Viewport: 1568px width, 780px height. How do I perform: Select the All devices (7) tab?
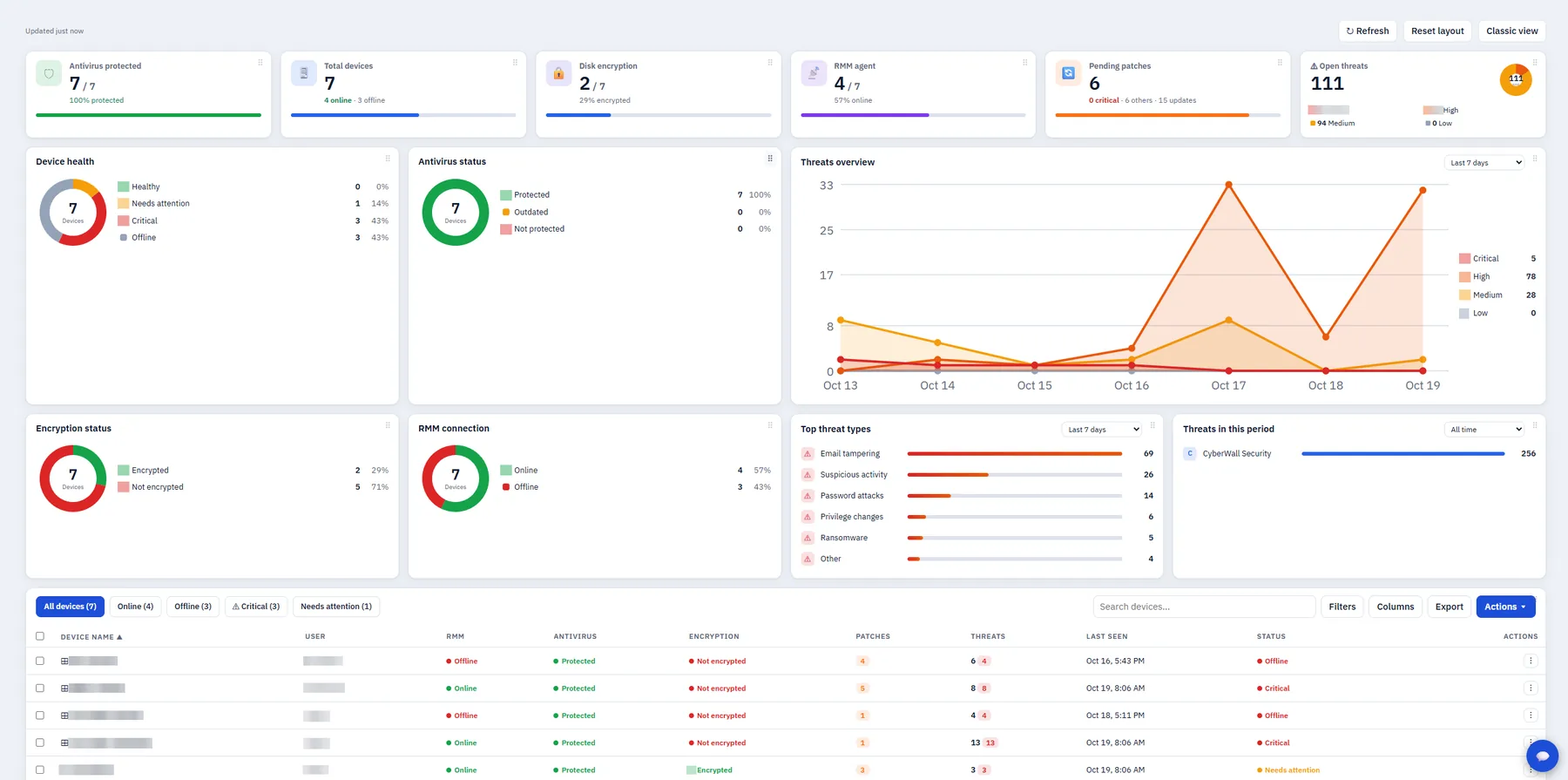click(x=71, y=607)
